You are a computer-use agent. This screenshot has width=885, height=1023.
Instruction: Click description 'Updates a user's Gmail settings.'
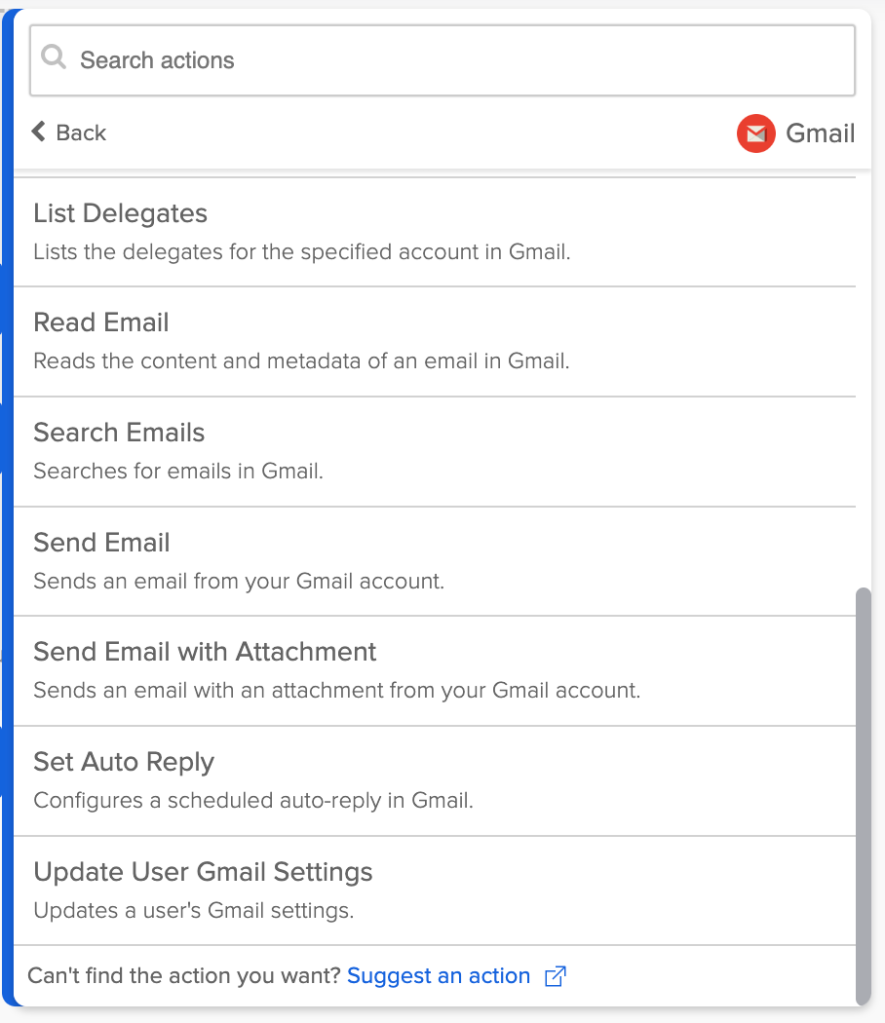[x=194, y=910]
